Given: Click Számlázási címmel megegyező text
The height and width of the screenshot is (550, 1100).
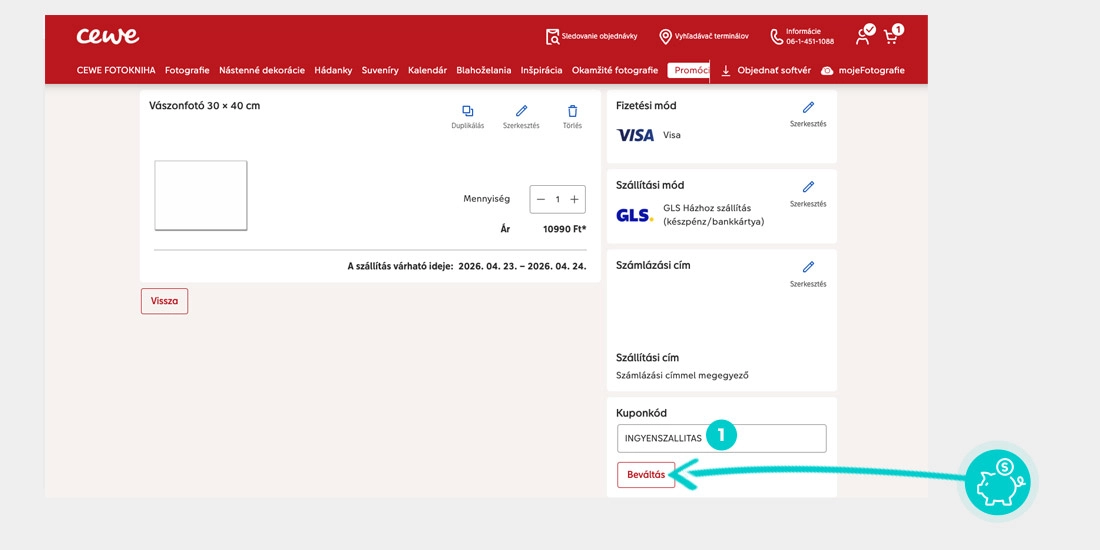Looking at the screenshot, I should [x=683, y=375].
